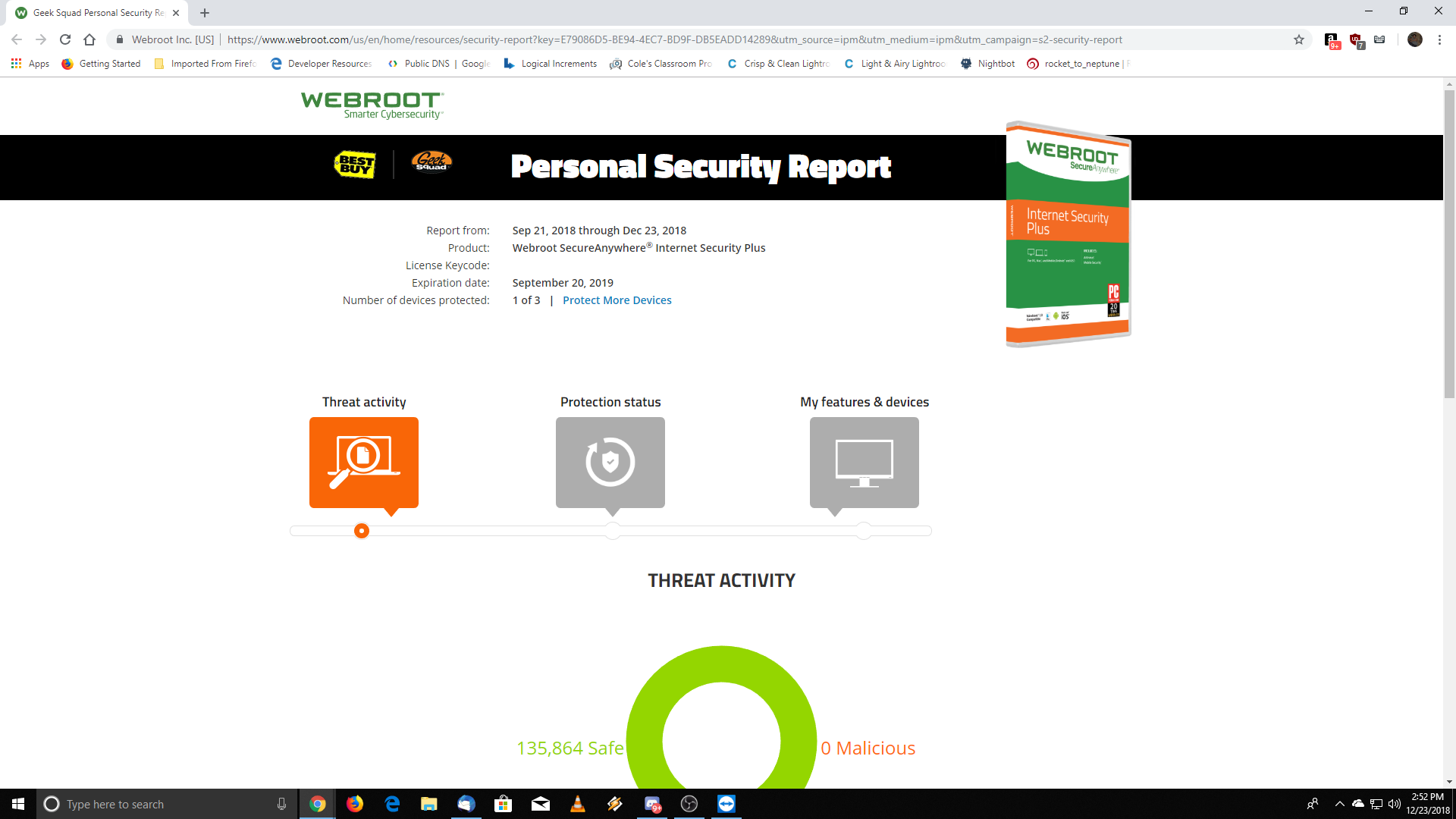
Task: Select the Threat Activity panel icon
Action: pos(364,462)
